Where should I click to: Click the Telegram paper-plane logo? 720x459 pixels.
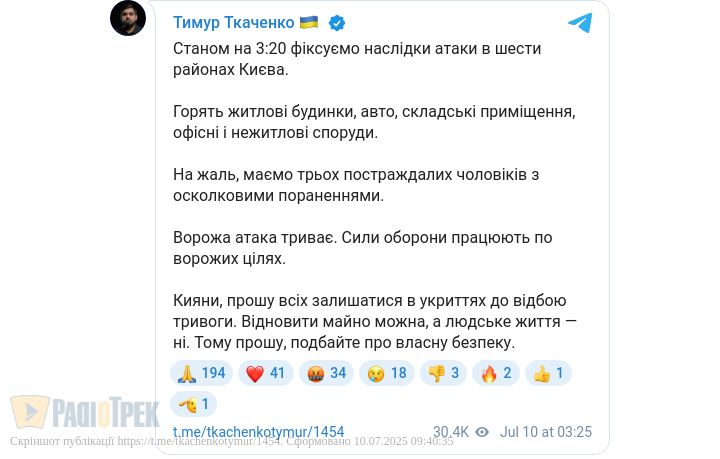click(580, 23)
